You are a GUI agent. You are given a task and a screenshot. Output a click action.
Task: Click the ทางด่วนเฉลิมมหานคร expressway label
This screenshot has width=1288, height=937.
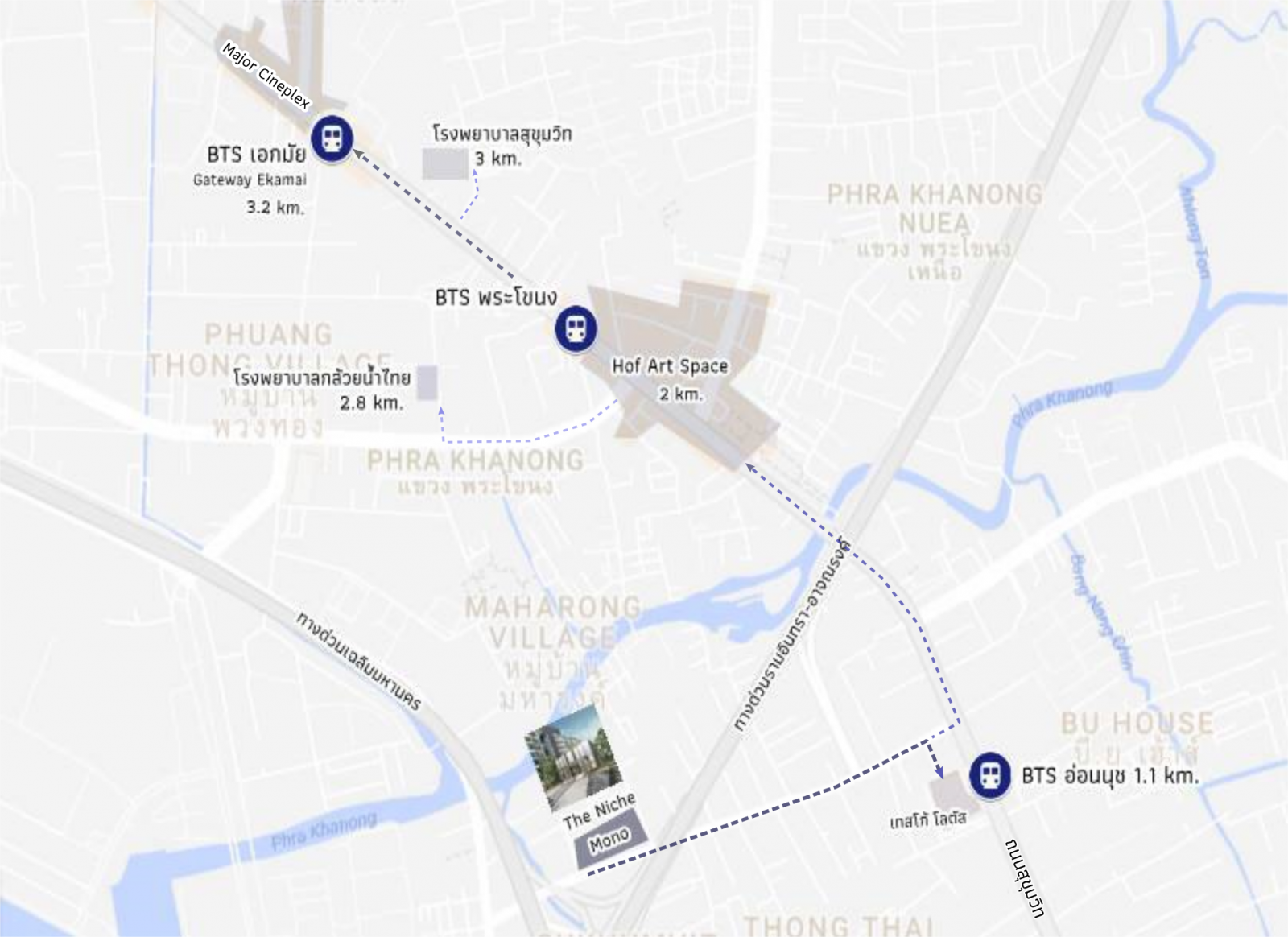pyautogui.click(x=358, y=661)
